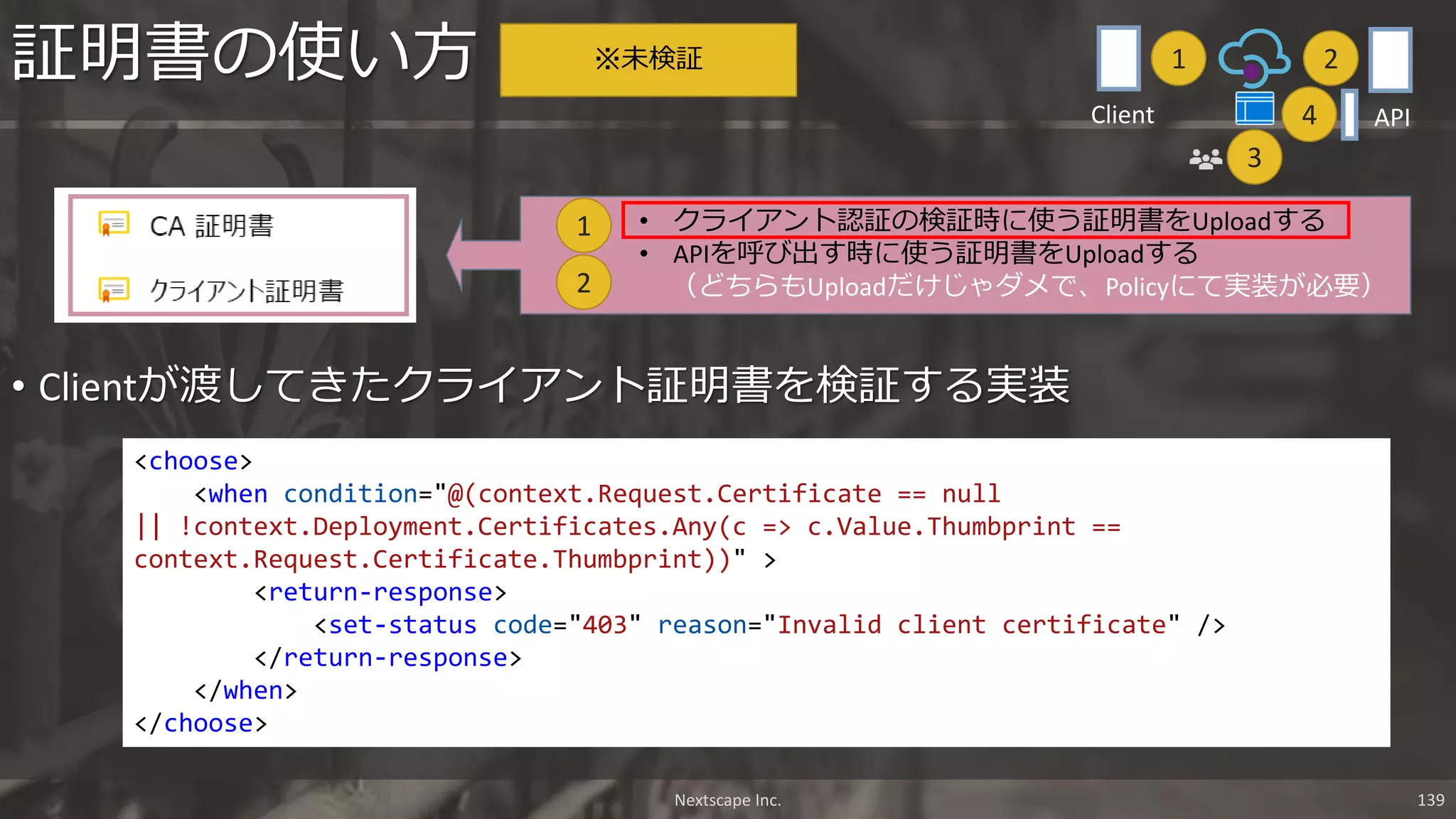Click the slide title 証明書の使い方

(244, 52)
